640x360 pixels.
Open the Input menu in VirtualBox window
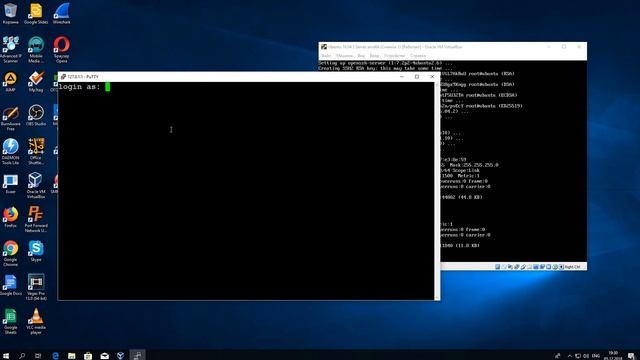tap(374, 56)
